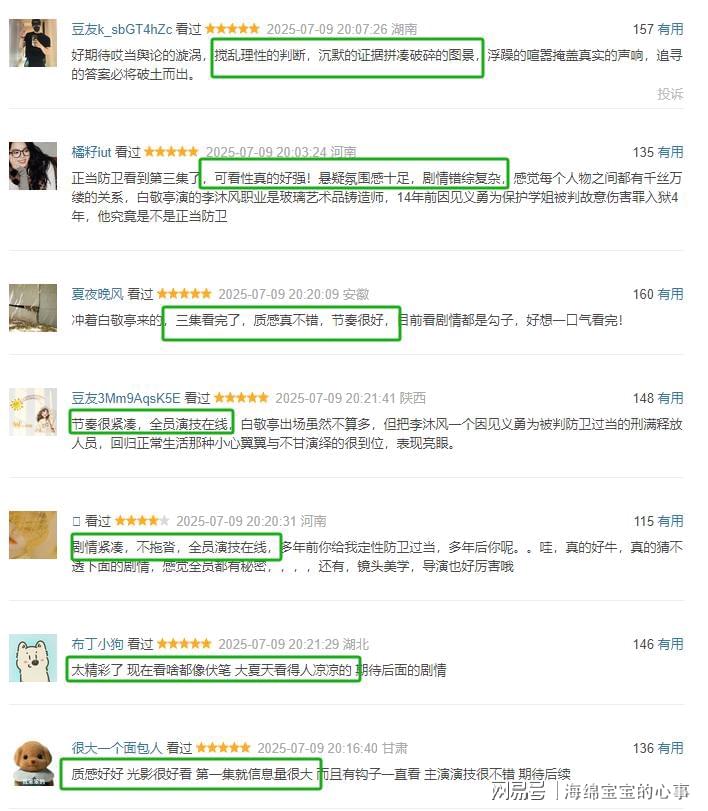Open username link 很大一个面包人
Screen dimensions: 708x811
point(117,748)
